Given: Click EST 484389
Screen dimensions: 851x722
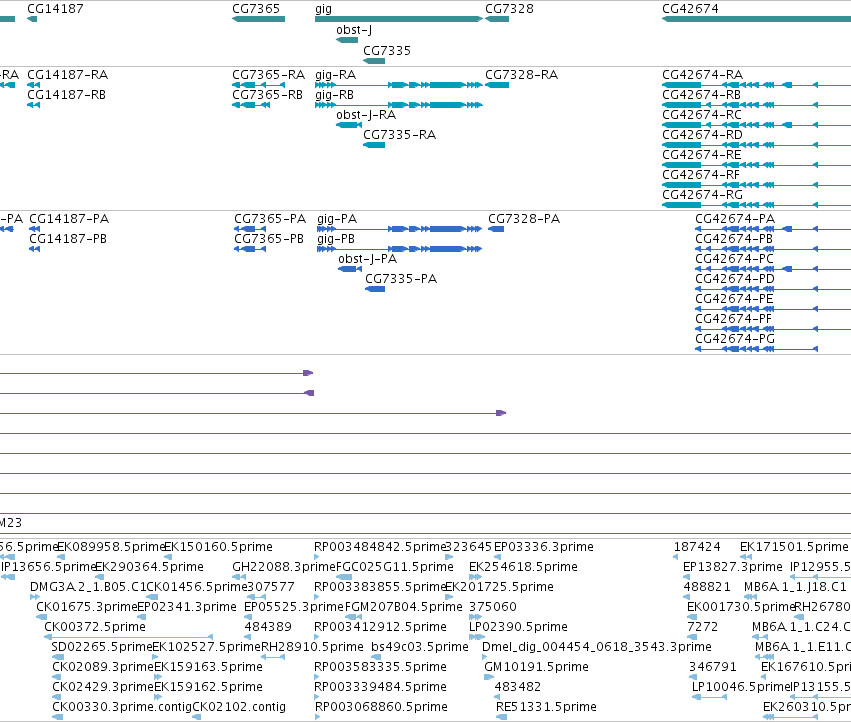Looking at the screenshot, I should point(268,626).
